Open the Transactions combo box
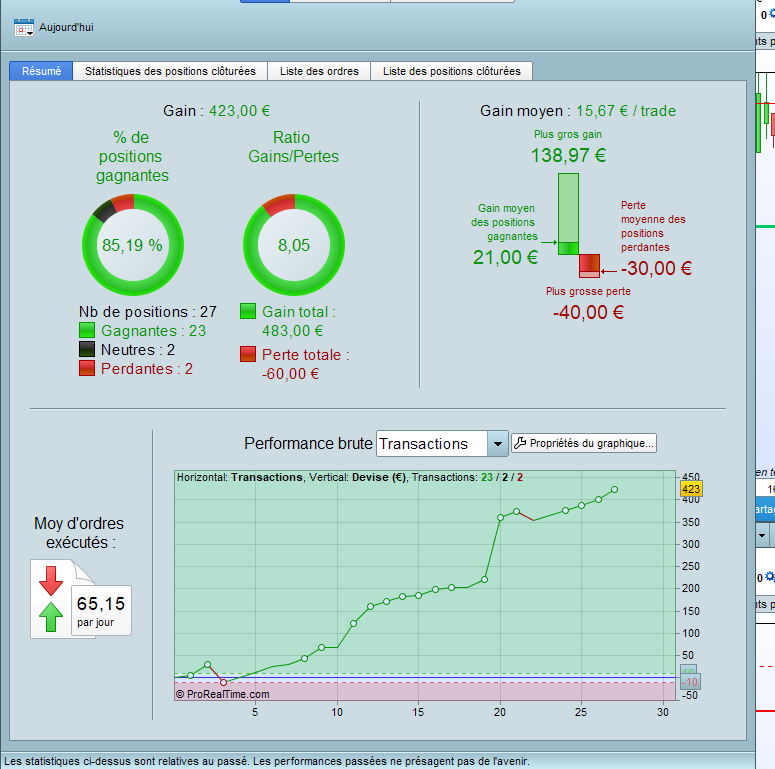 [442, 444]
